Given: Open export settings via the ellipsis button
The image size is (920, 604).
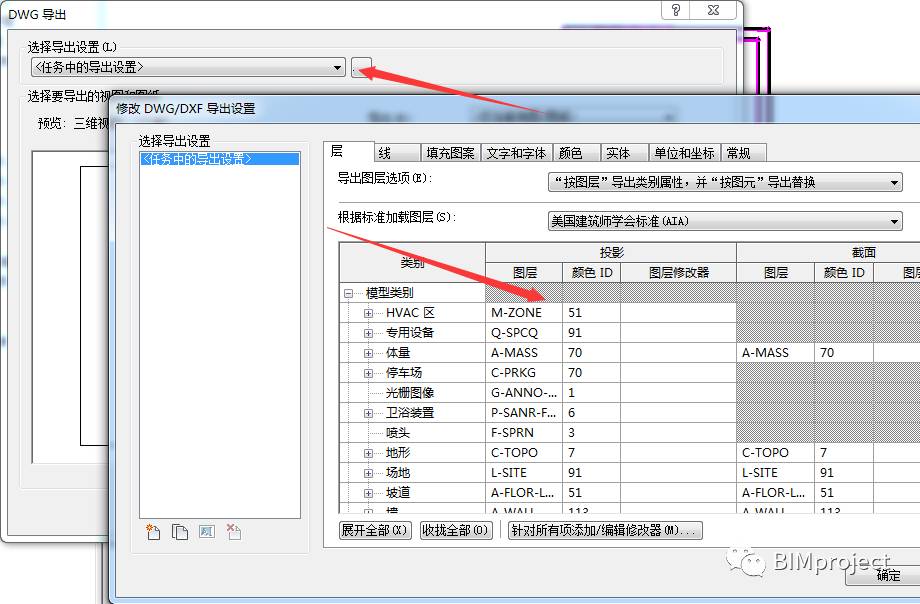Looking at the screenshot, I should 361,68.
